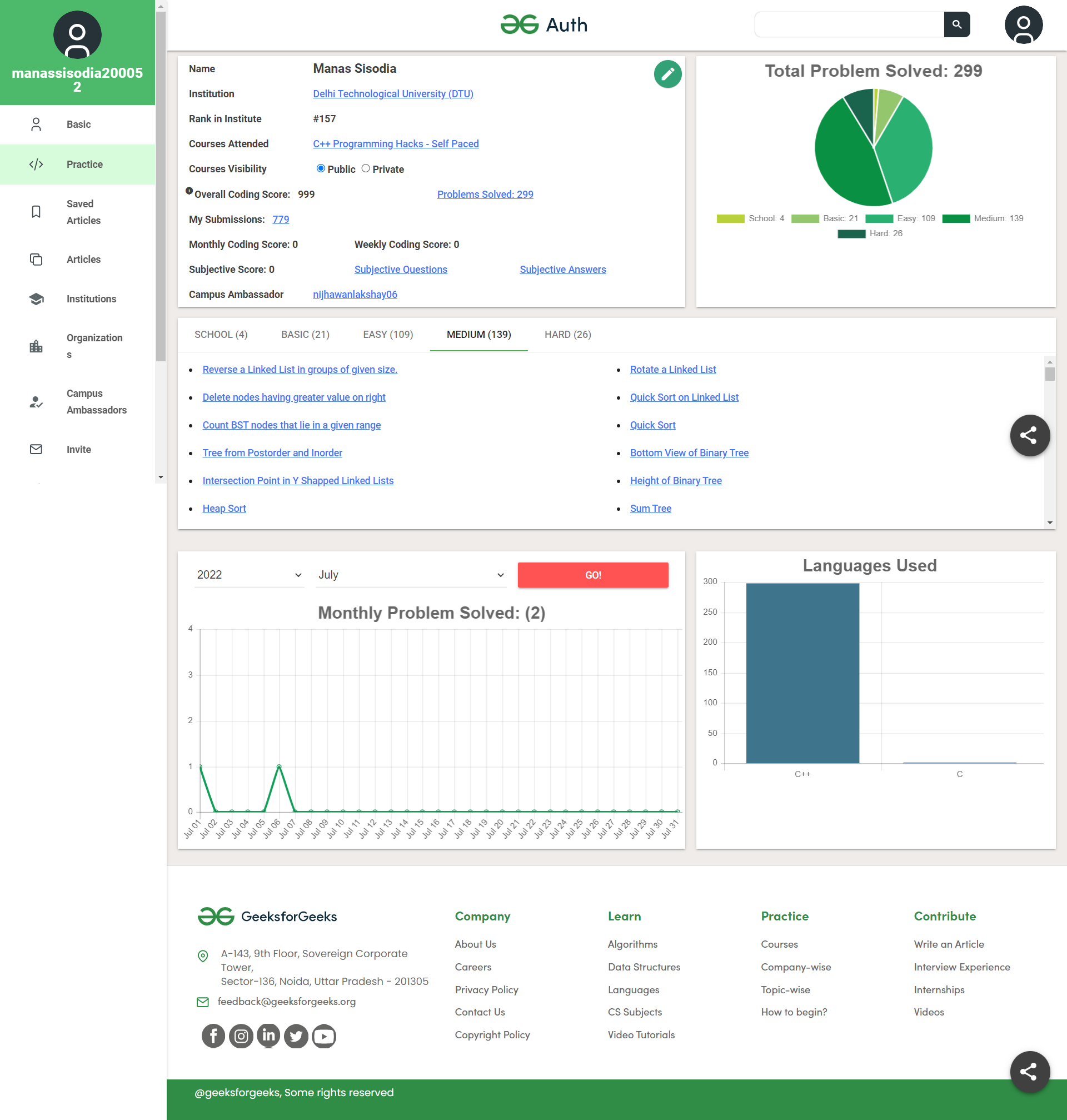
Task: Click the feedback email envelope icon
Action: tap(202, 1002)
